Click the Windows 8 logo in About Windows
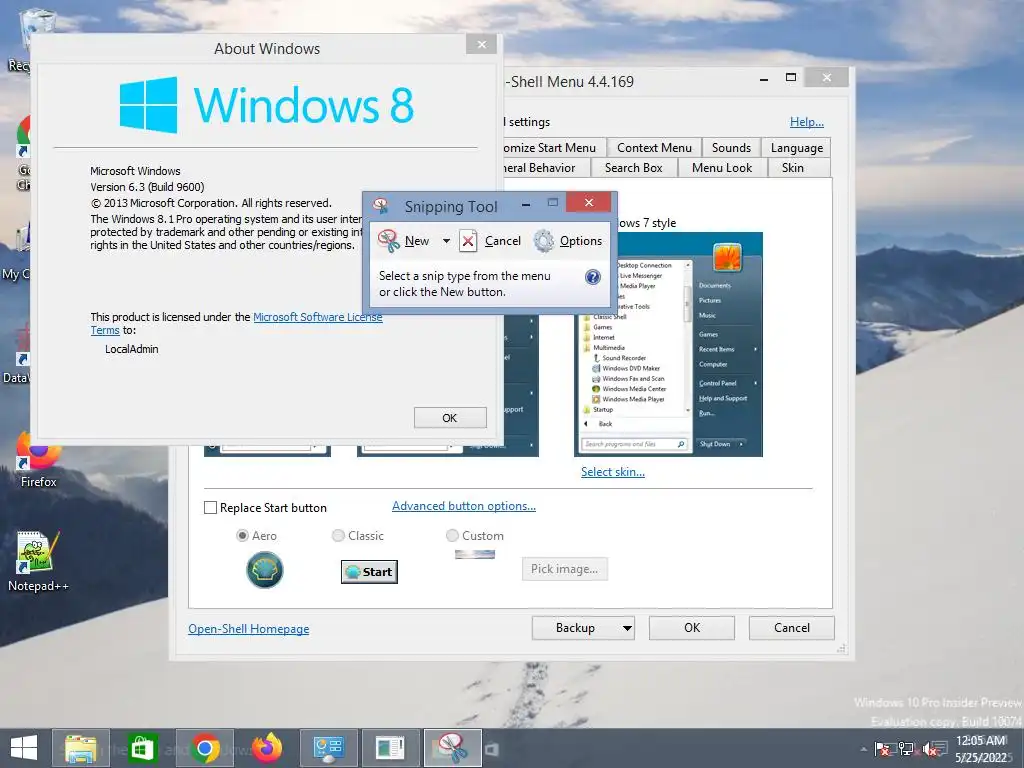The height and width of the screenshot is (768, 1024). click(148, 104)
